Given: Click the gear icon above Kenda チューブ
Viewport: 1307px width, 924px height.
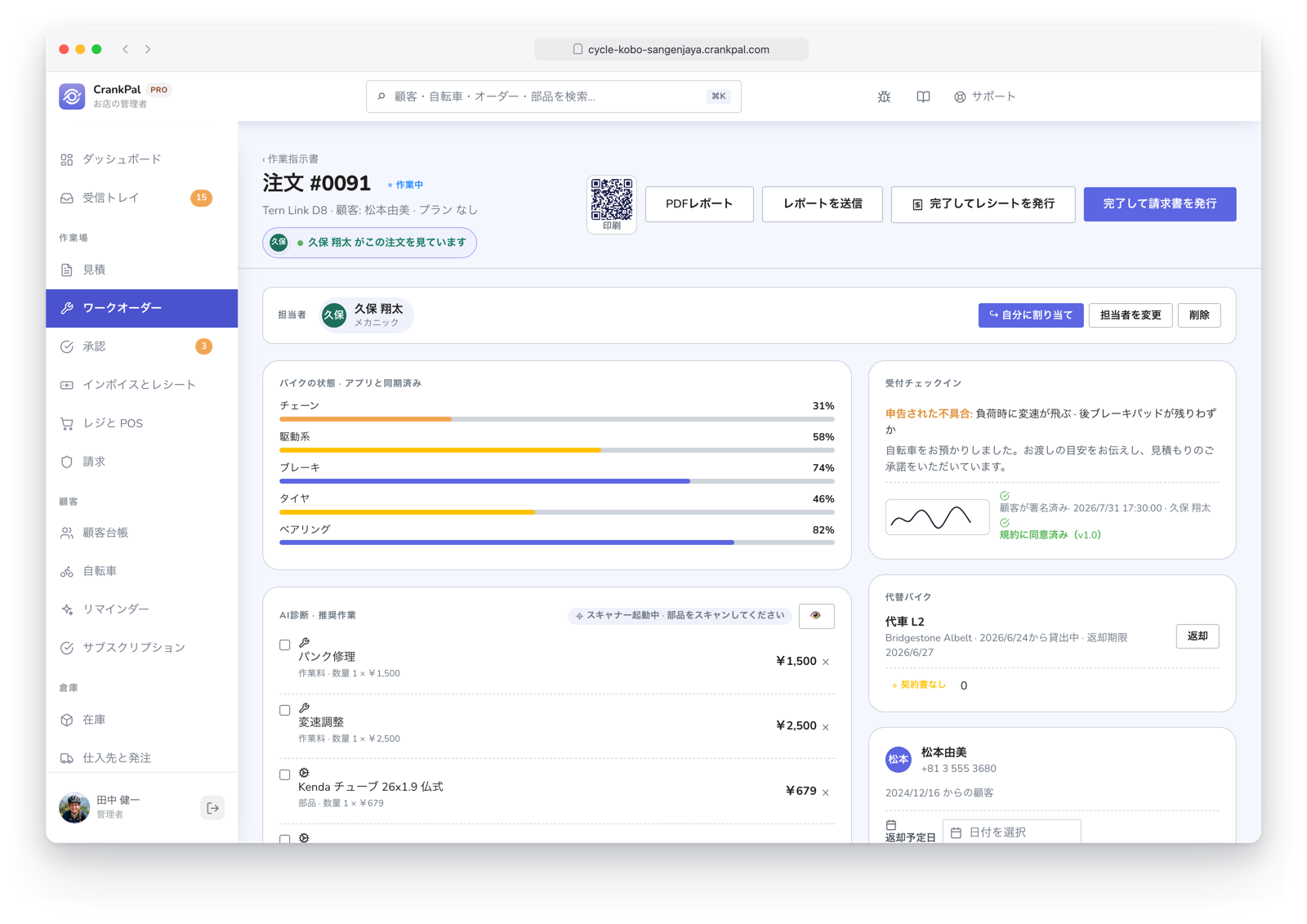Looking at the screenshot, I should 304,773.
